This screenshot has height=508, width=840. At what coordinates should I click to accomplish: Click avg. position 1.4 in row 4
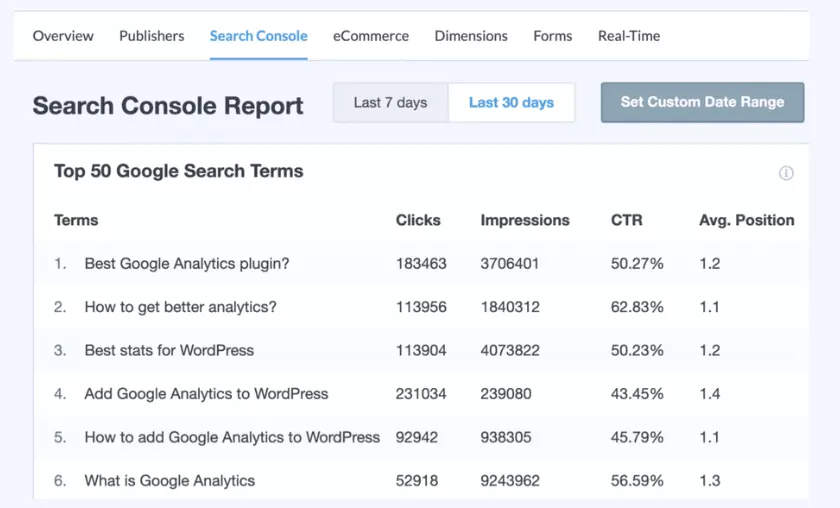(x=710, y=394)
